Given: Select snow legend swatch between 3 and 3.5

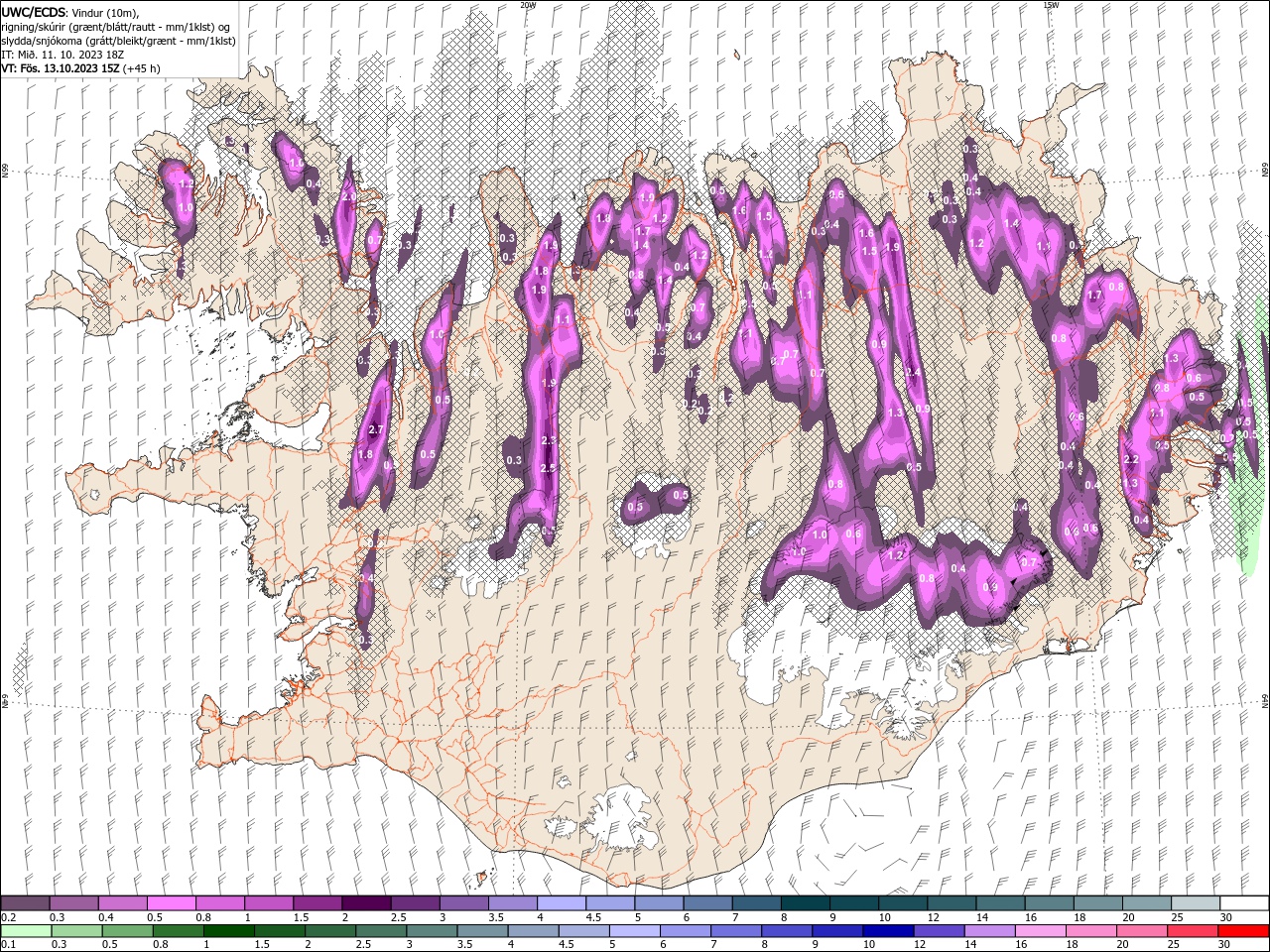Looking at the screenshot, I should pyautogui.click(x=462, y=903).
